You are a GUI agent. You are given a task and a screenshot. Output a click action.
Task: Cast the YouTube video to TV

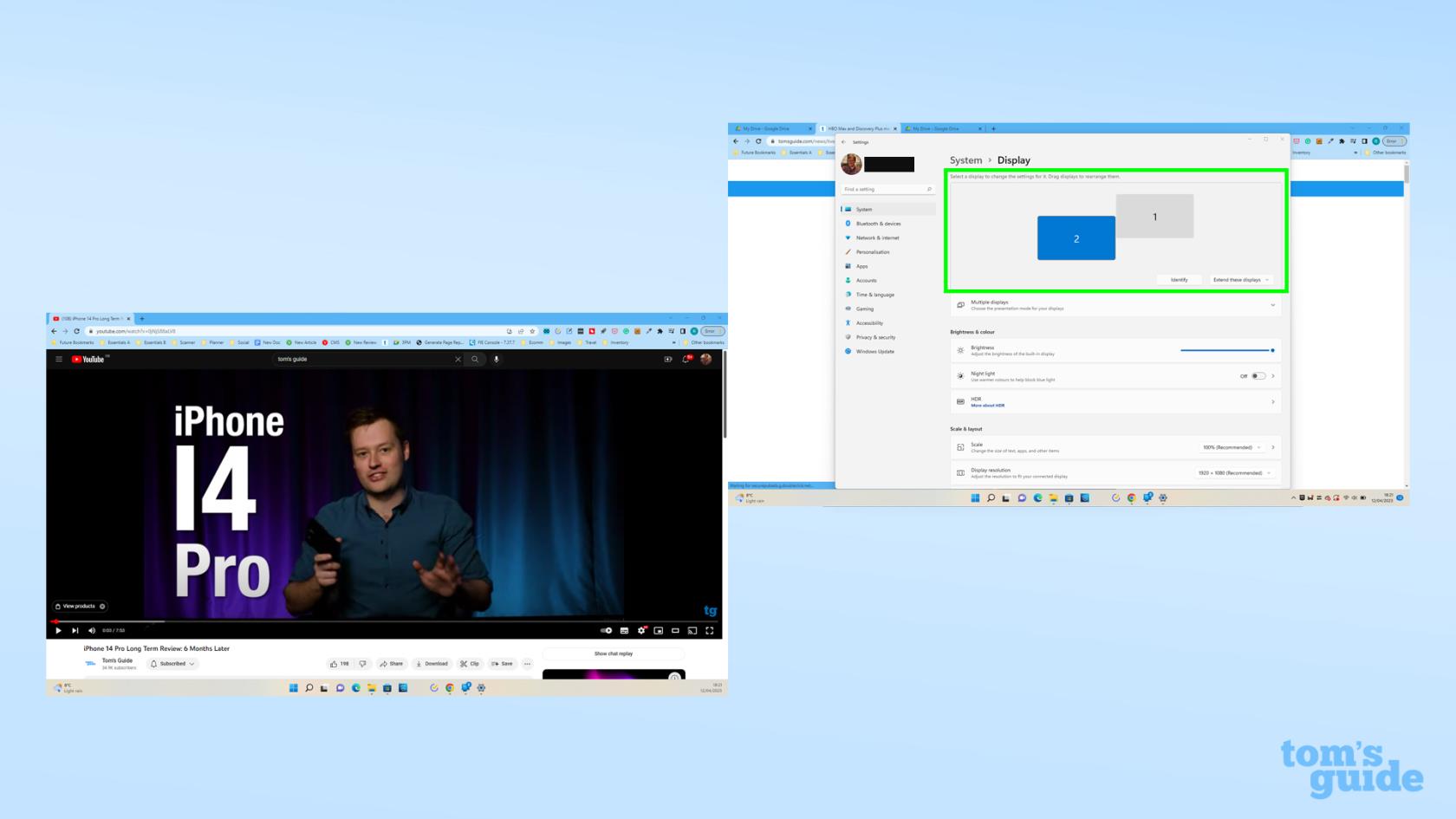pos(692,630)
